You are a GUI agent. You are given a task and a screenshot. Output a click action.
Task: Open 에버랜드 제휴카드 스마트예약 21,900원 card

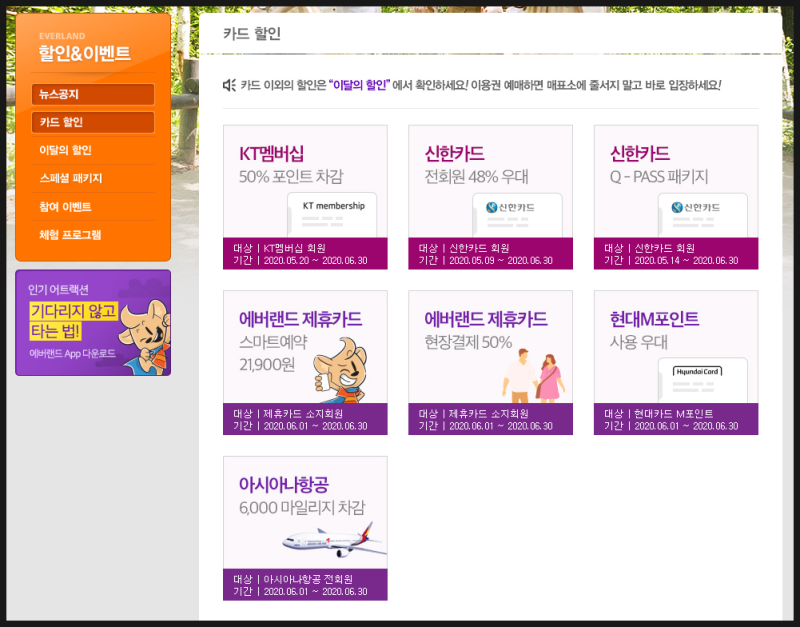click(305, 363)
